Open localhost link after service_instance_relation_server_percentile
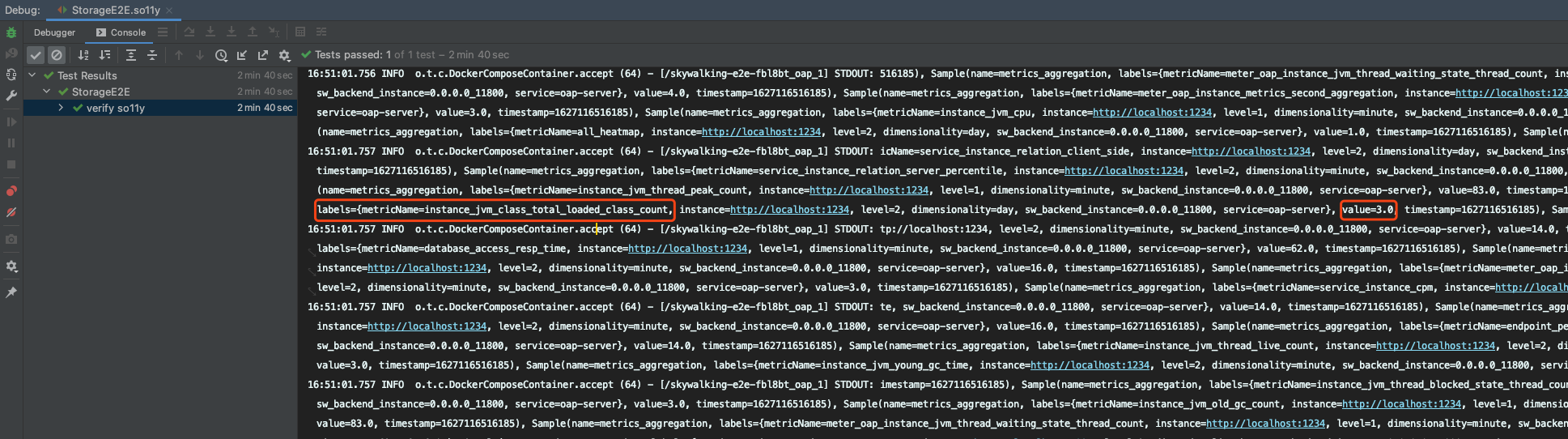The image size is (1568, 439). (1124, 171)
